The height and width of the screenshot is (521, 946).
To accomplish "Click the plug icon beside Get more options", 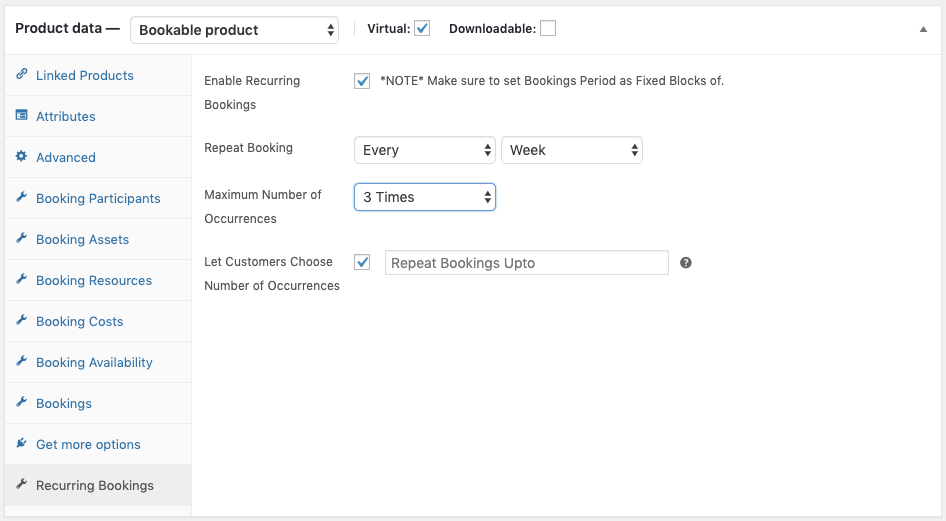I will pyautogui.click(x=22, y=443).
